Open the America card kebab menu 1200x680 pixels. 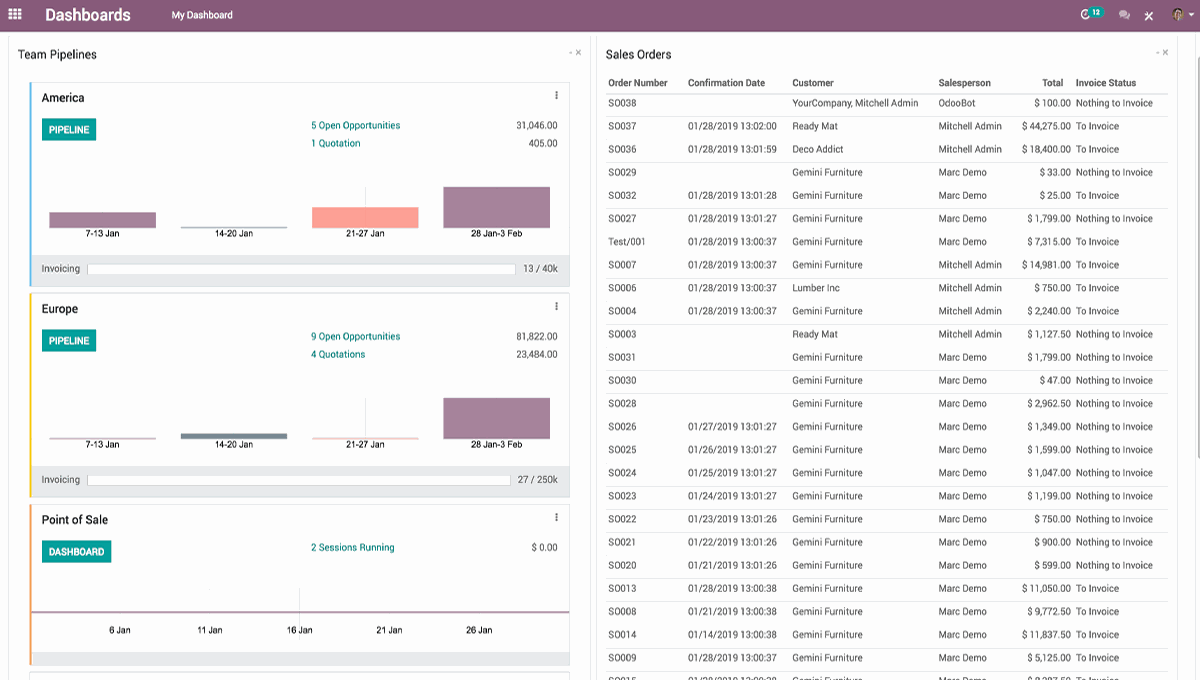click(557, 95)
